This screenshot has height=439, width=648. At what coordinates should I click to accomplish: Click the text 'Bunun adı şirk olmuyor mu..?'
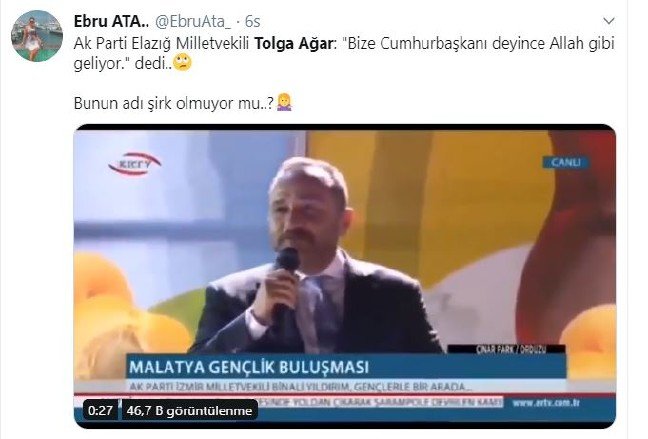(x=174, y=103)
